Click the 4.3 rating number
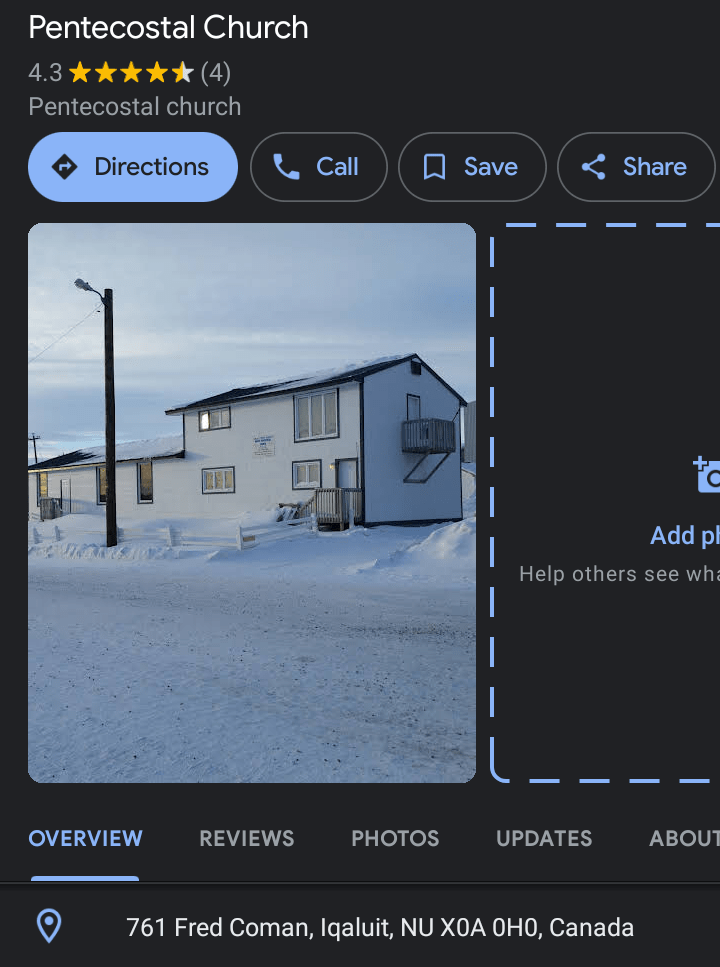720x967 pixels. coord(45,73)
